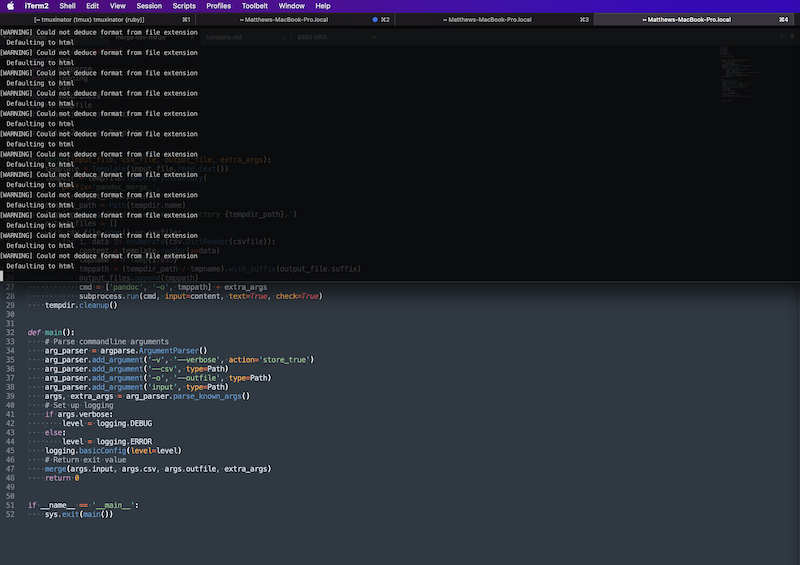The image size is (800, 565).
Task: Click the 'merge(args.input, ...' call
Action: point(158,469)
